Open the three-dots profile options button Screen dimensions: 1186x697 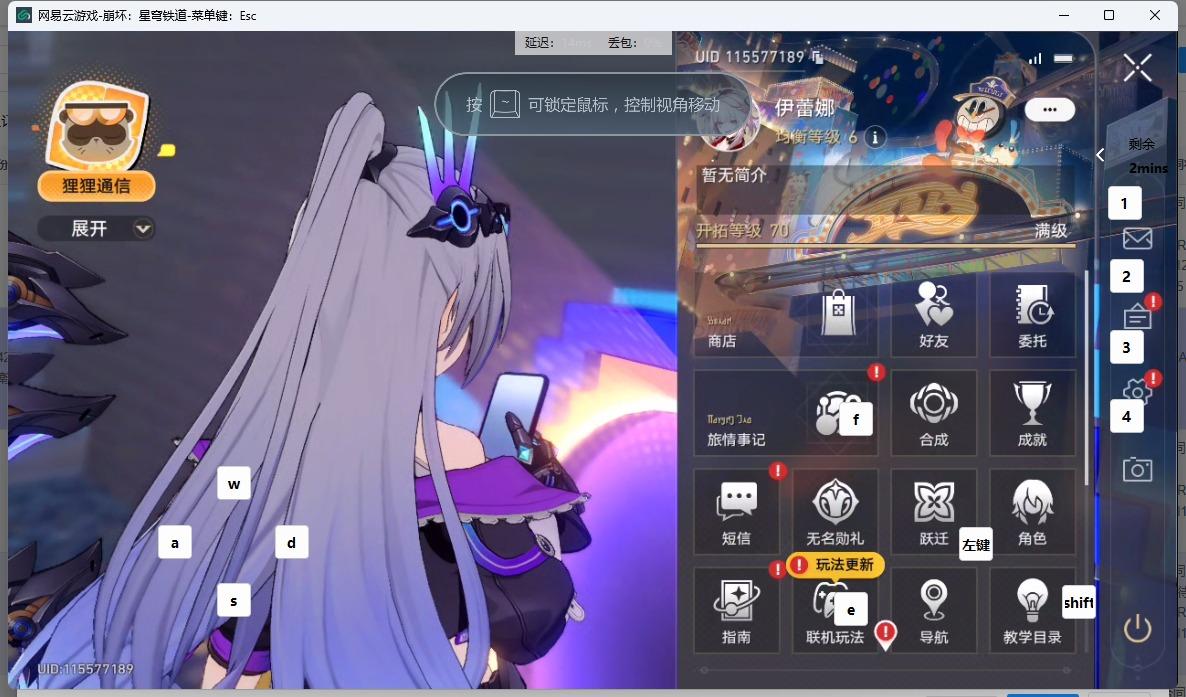click(x=1049, y=110)
